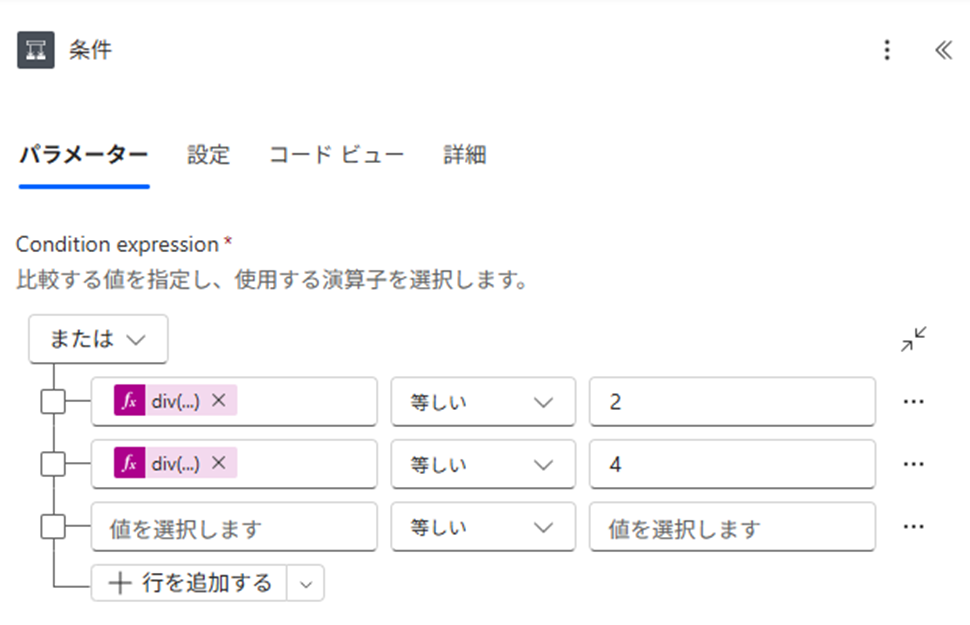The height and width of the screenshot is (625, 970).
Task: Collapse the panel with double chevron icon
Action: click(x=943, y=50)
